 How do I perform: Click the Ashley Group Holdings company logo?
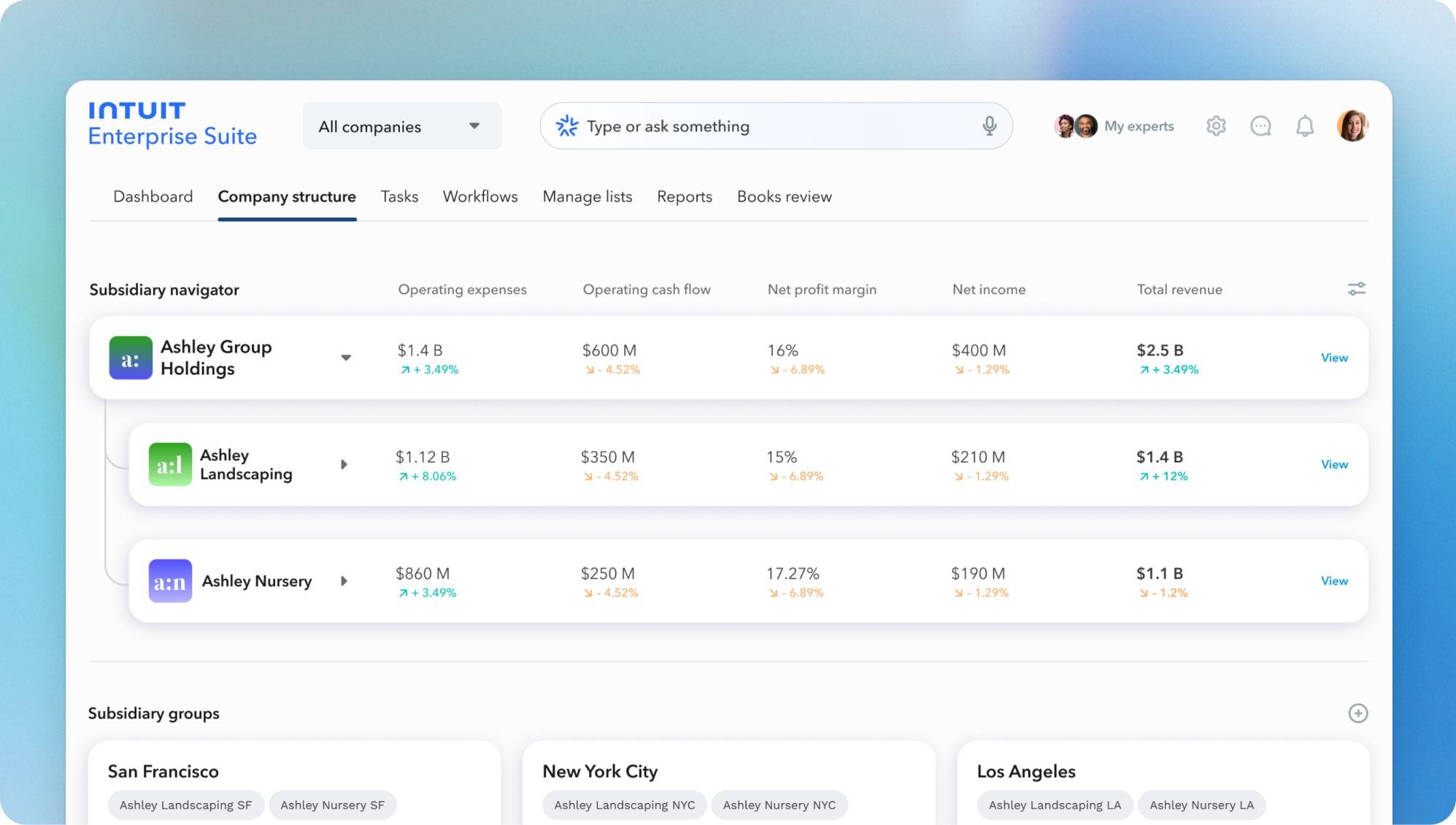point(131,358)
